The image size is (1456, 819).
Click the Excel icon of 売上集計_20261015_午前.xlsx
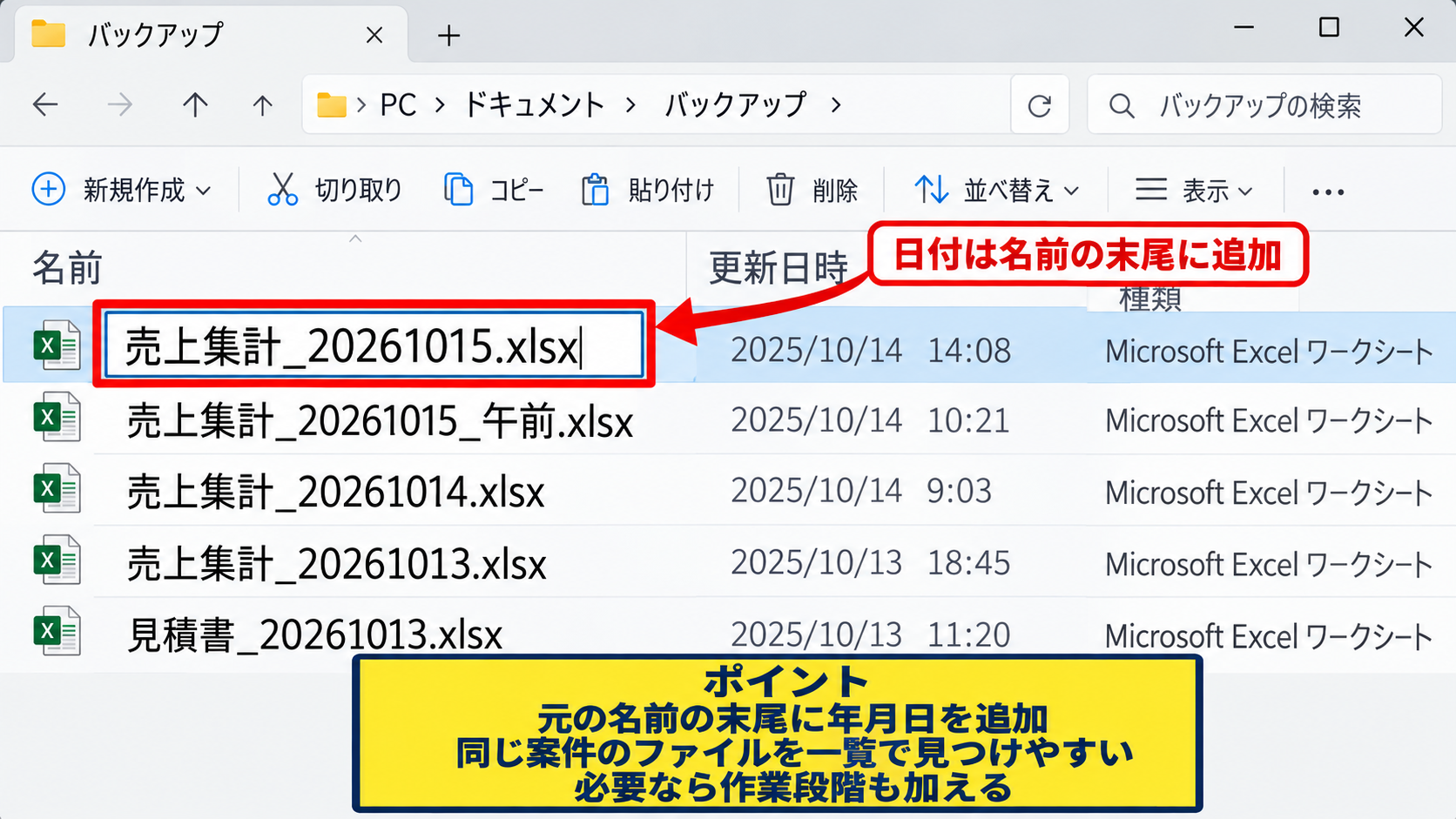point(57,418)
